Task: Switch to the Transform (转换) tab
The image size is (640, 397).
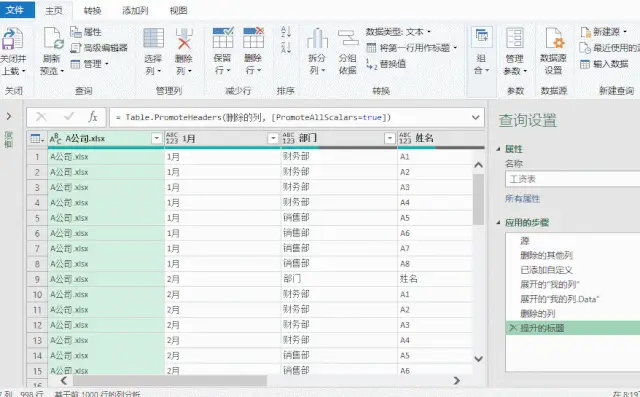Action: [x=92, y=11]
